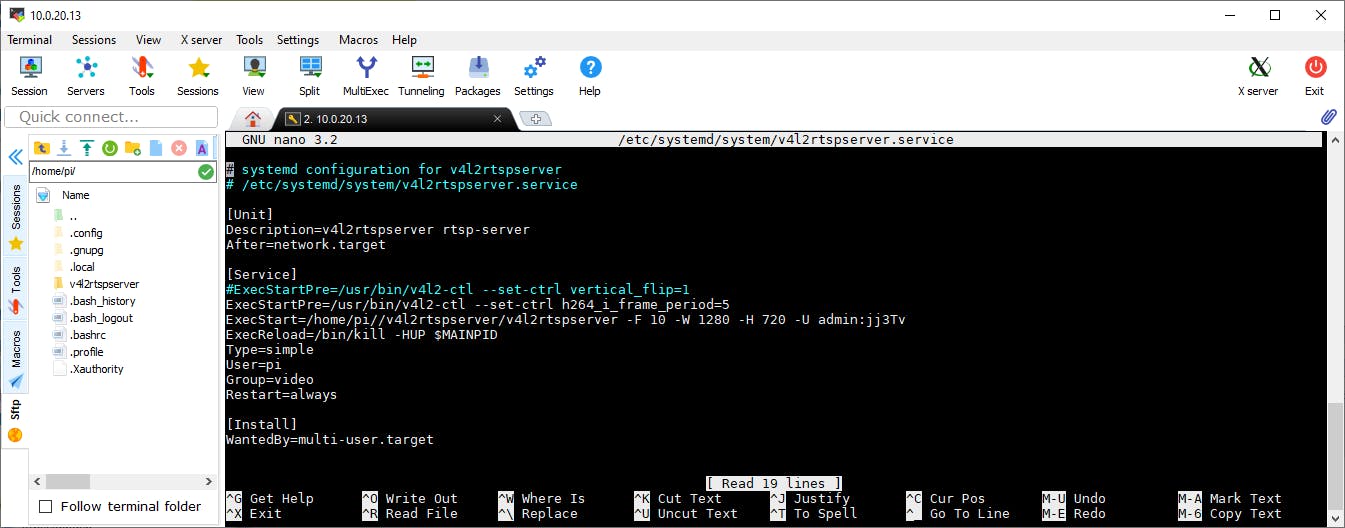Create a new file in SFTP panel
Screen dimensions: 1345x528
pos(156,148)
